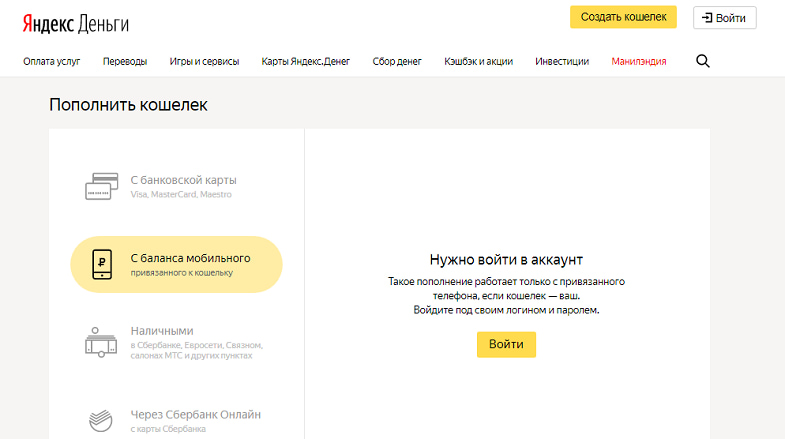Open the Яндекс Деньги logo home link

point(76,24)
